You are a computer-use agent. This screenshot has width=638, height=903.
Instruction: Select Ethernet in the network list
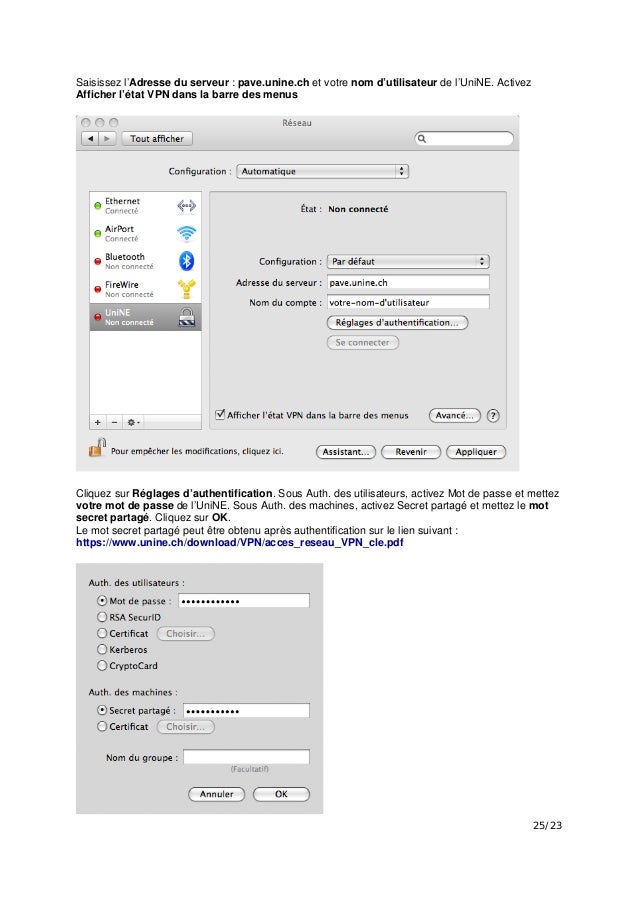[146, 206]
